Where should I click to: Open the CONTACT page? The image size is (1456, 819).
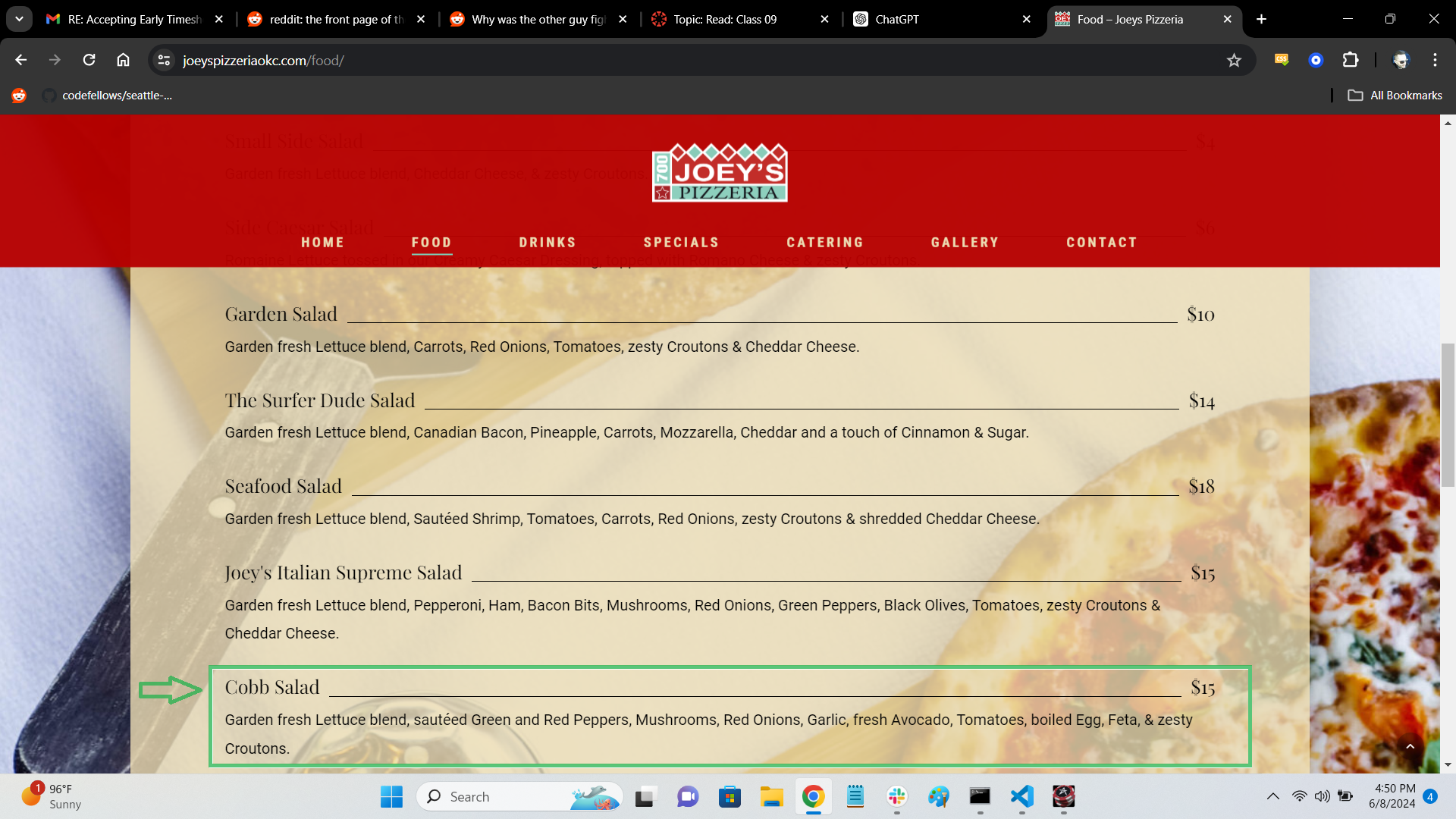pos(1102,243)
